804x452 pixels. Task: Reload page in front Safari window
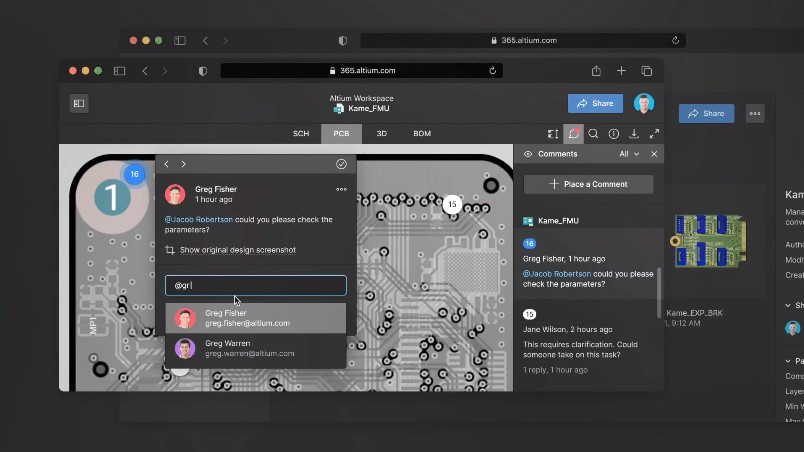pos(492,71)
